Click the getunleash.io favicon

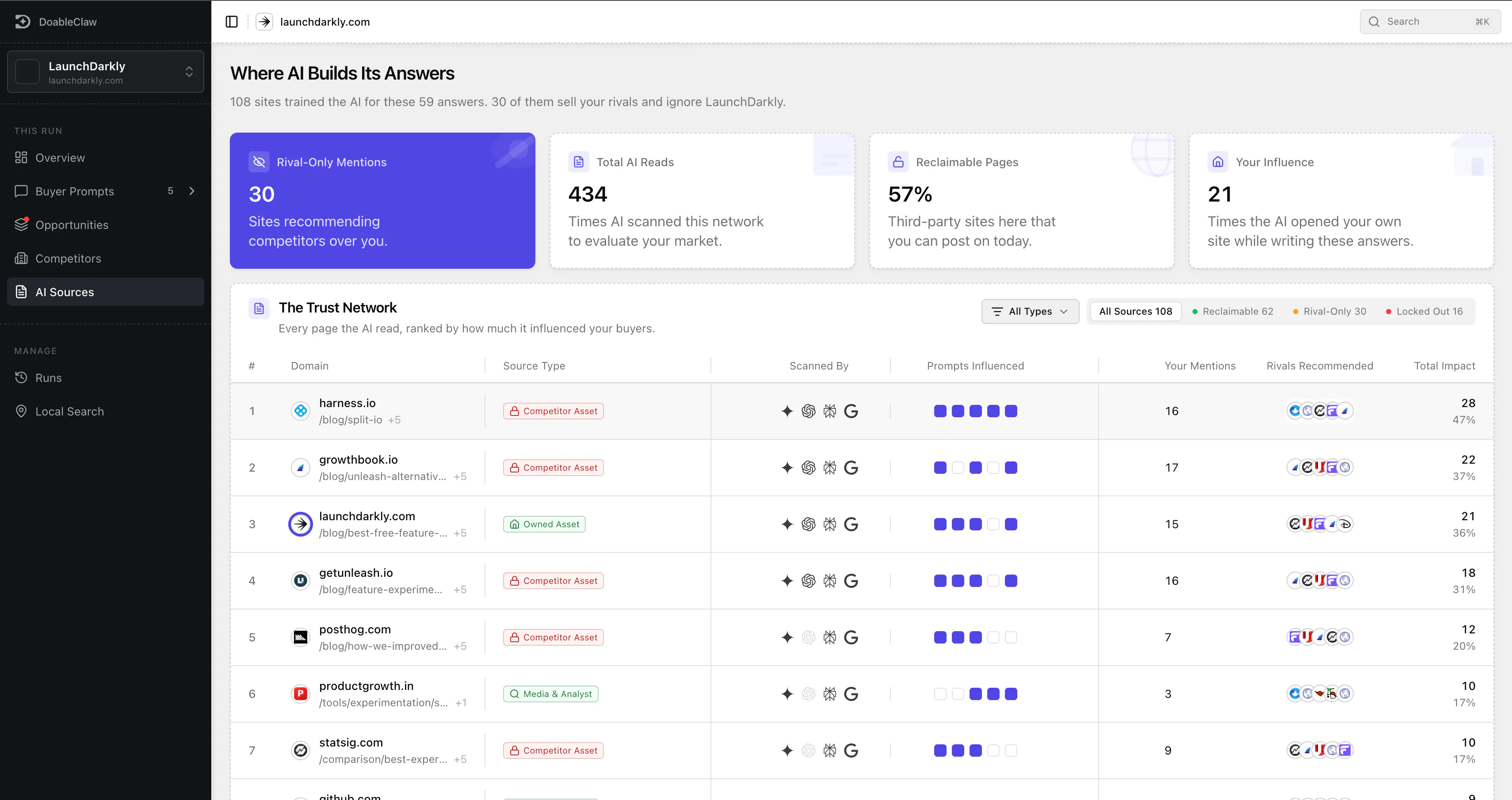point(301,580)
